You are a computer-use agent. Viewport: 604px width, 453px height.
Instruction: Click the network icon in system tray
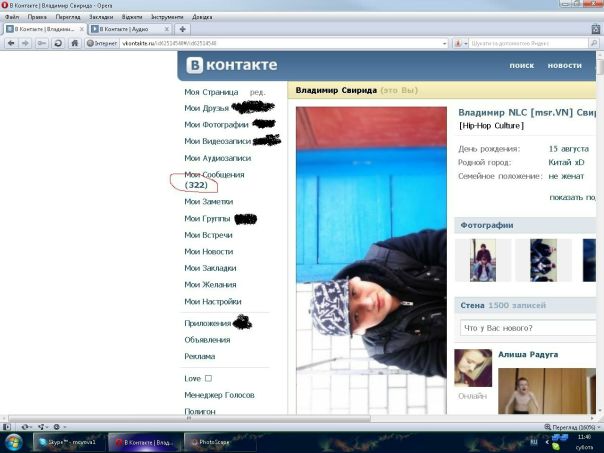(x=560, y=438)
